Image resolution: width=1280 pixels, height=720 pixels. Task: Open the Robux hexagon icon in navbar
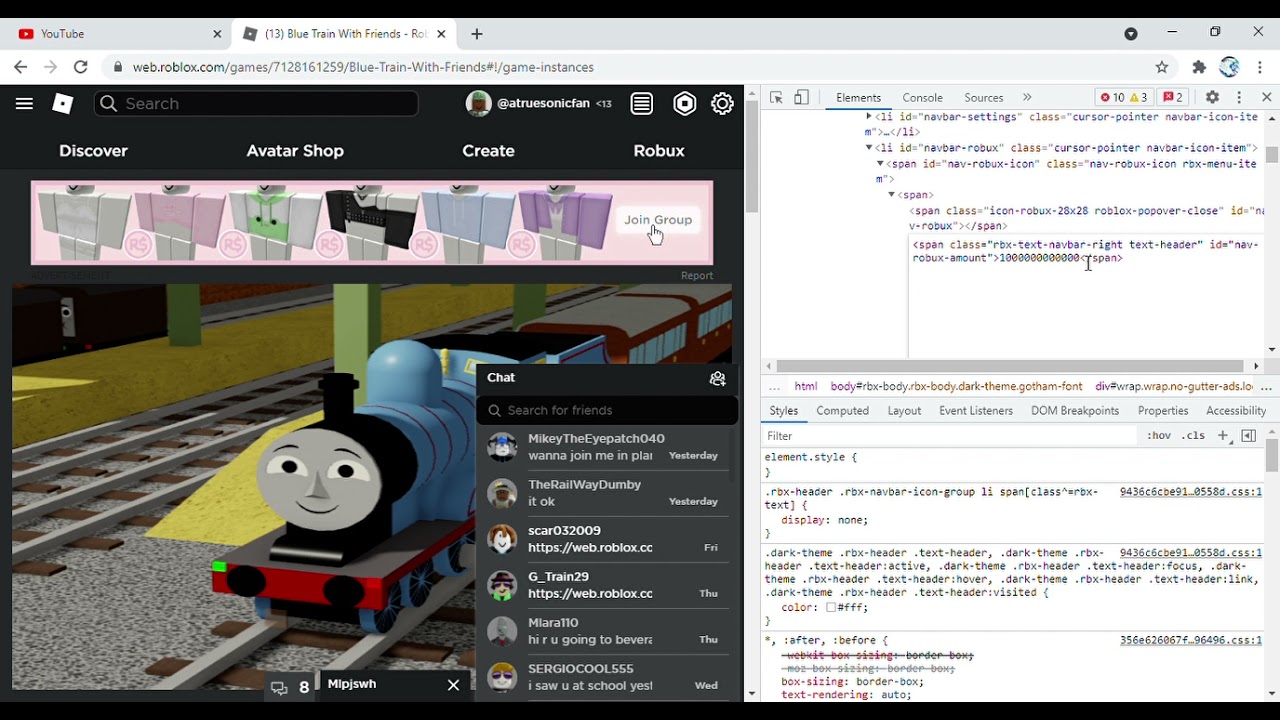point(684,104)
